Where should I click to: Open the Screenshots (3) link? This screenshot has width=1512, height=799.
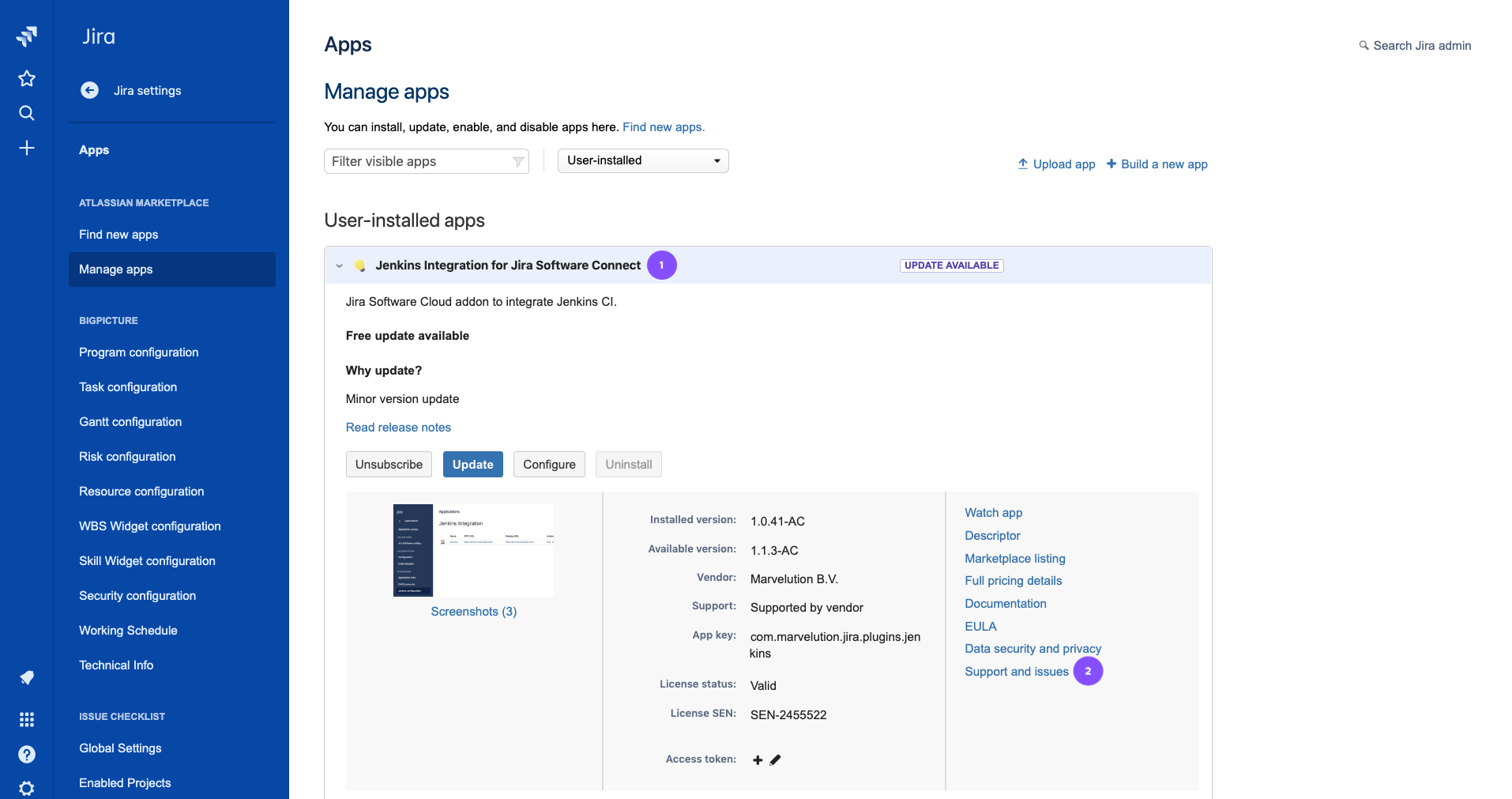(474, 612)
